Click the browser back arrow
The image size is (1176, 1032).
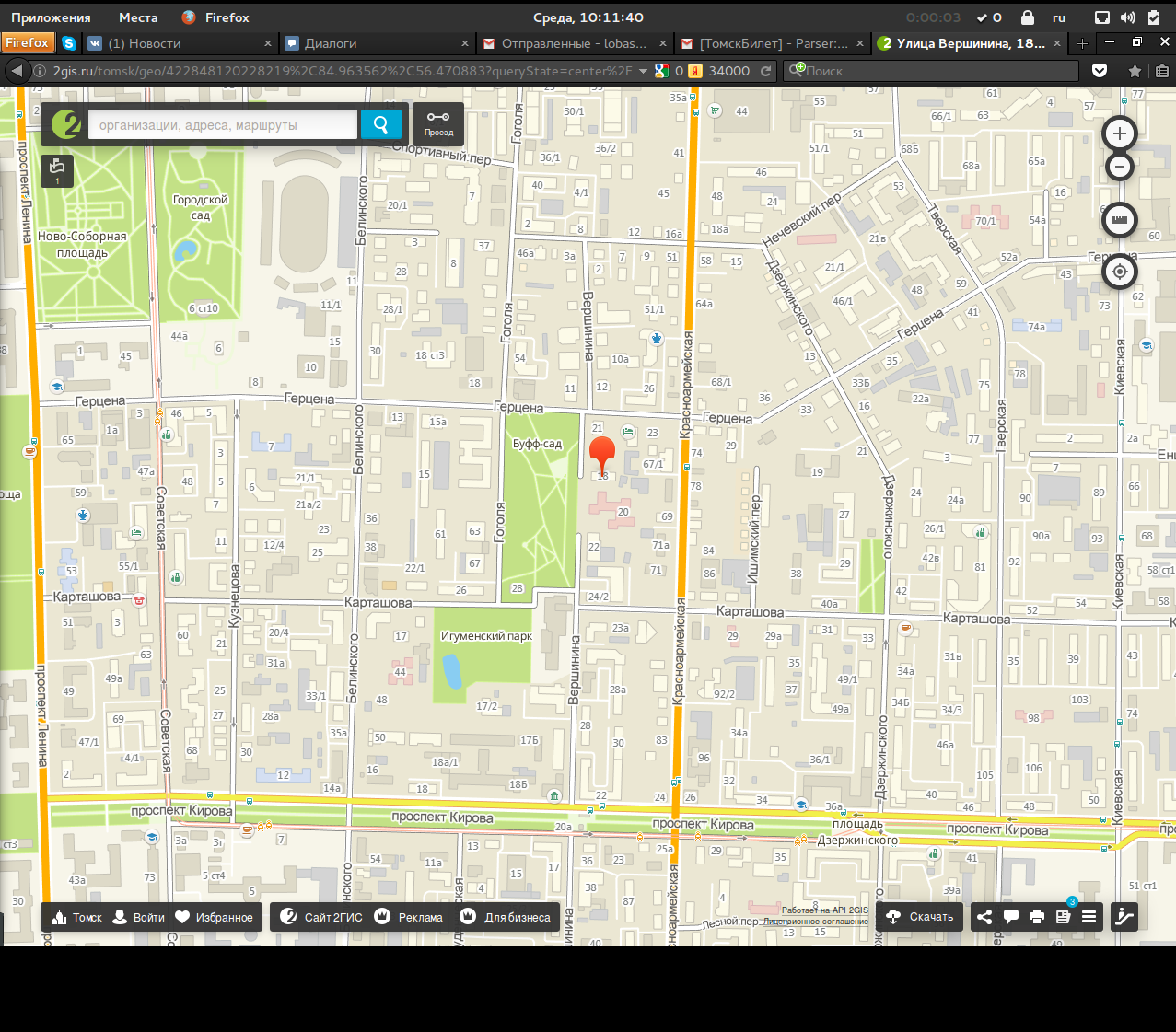(17, 71)
